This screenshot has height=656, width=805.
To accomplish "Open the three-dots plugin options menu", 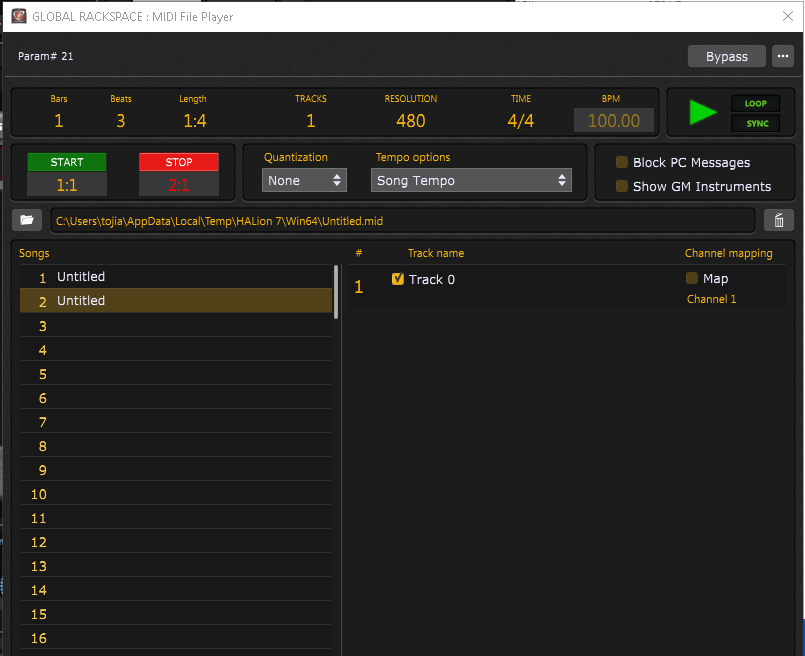I will pos(782,56).
